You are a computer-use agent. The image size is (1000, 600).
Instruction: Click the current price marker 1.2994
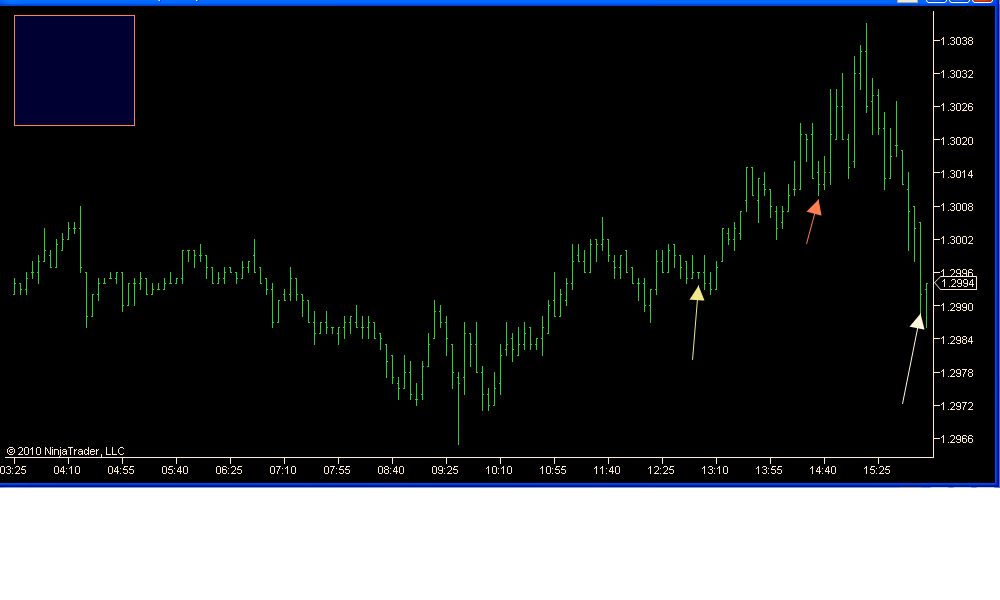pos(957,283)
